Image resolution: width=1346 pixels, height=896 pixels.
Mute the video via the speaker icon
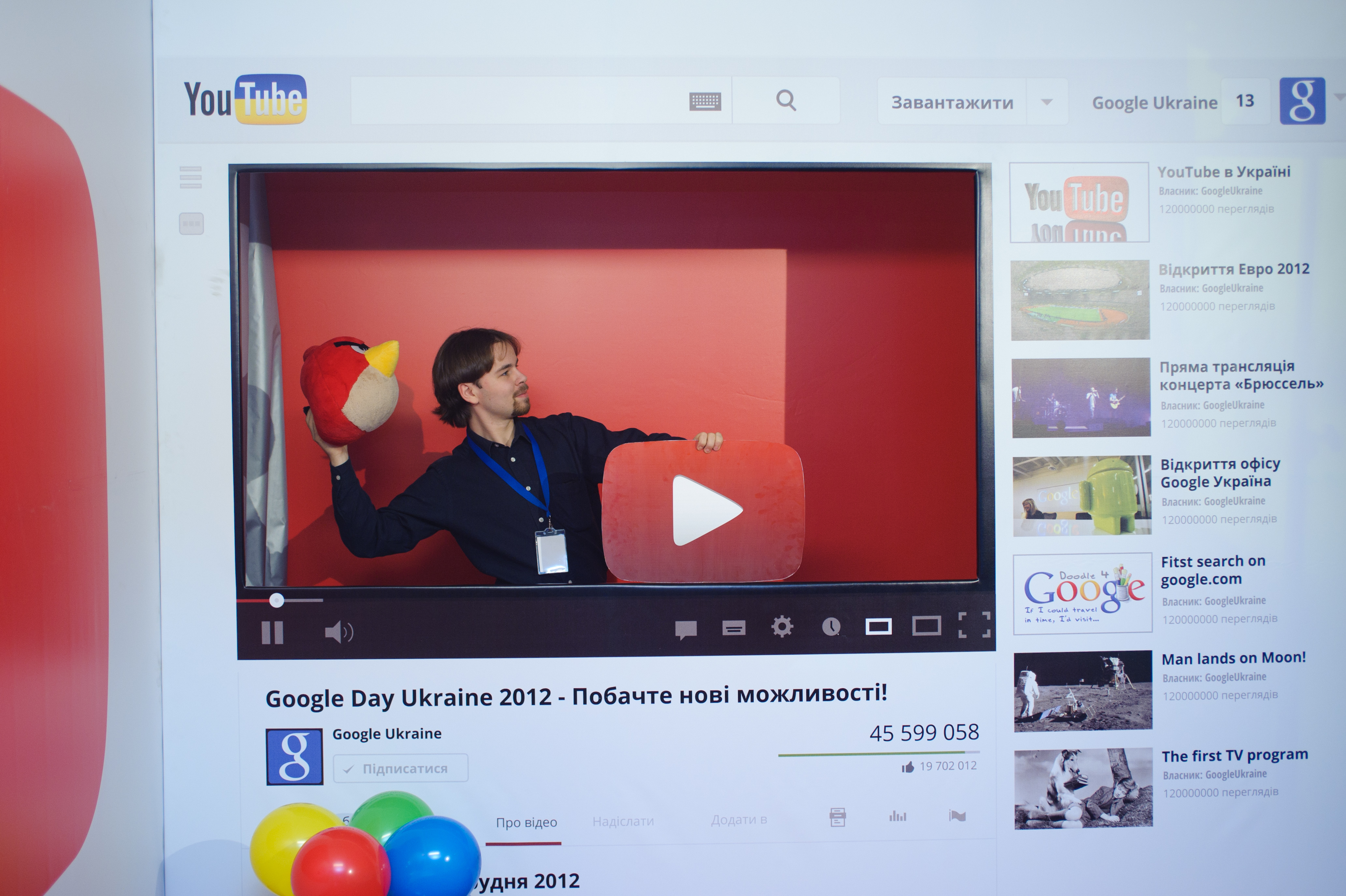tap(339, 632)
